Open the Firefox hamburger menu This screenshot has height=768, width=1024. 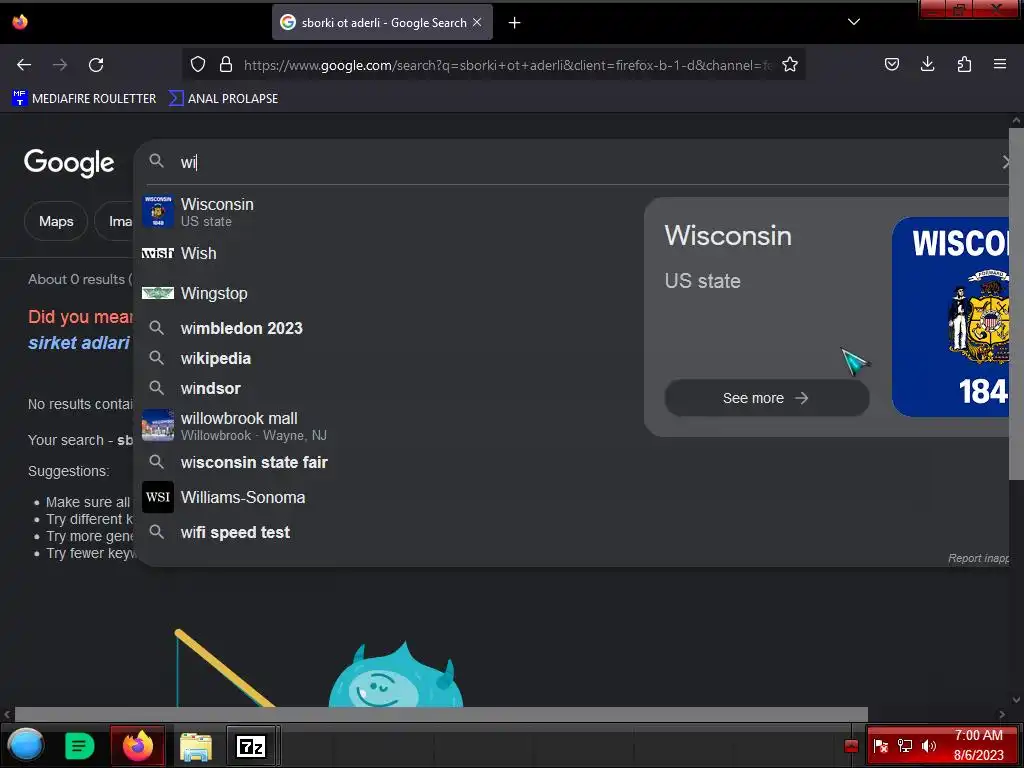[999, 64]
